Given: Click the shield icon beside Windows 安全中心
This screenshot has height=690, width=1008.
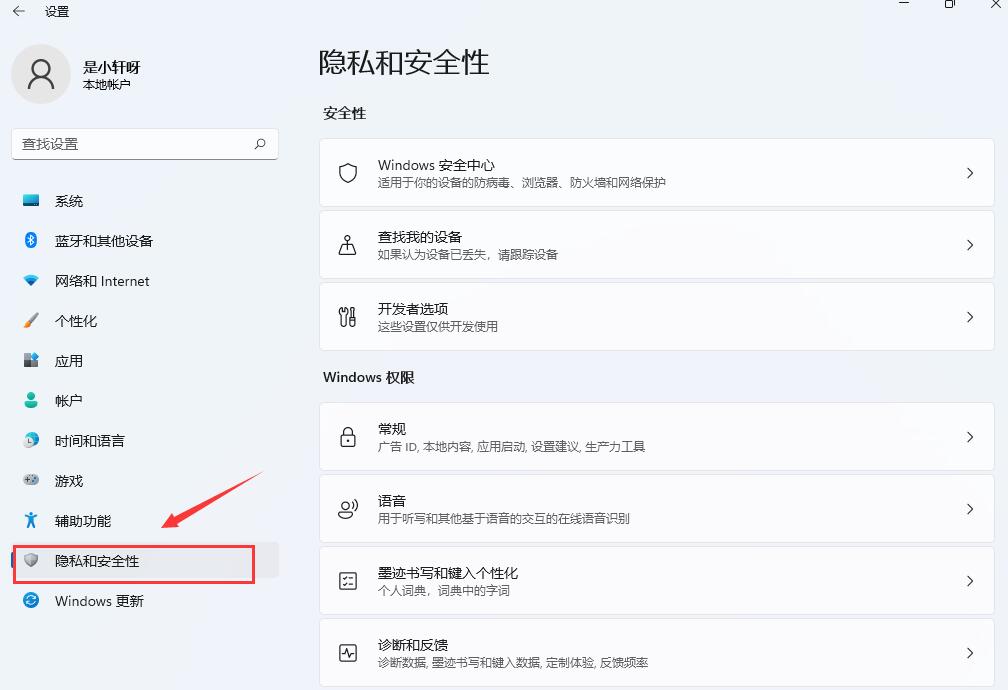Looking at the screenshot, I should [347, 172].
